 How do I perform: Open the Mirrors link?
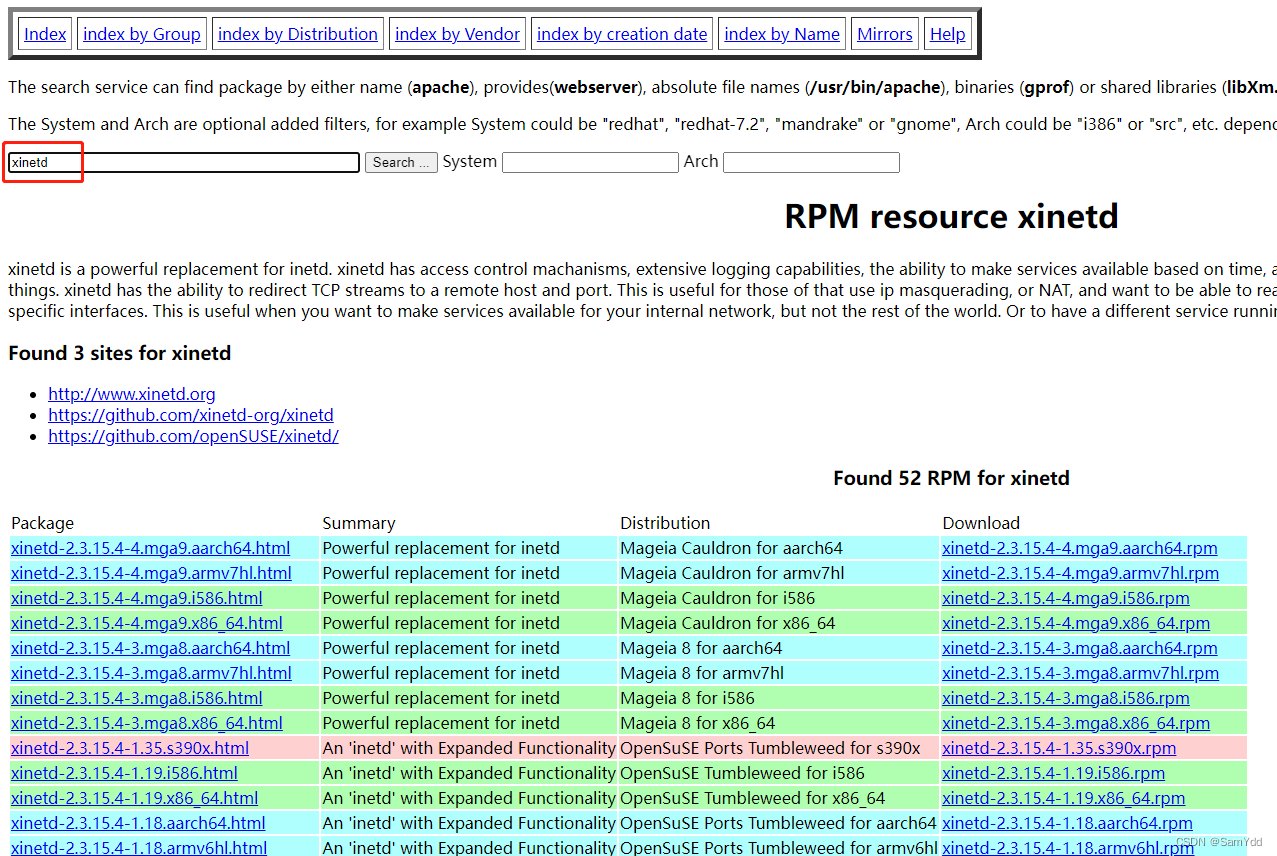click(x=885, y=34)
